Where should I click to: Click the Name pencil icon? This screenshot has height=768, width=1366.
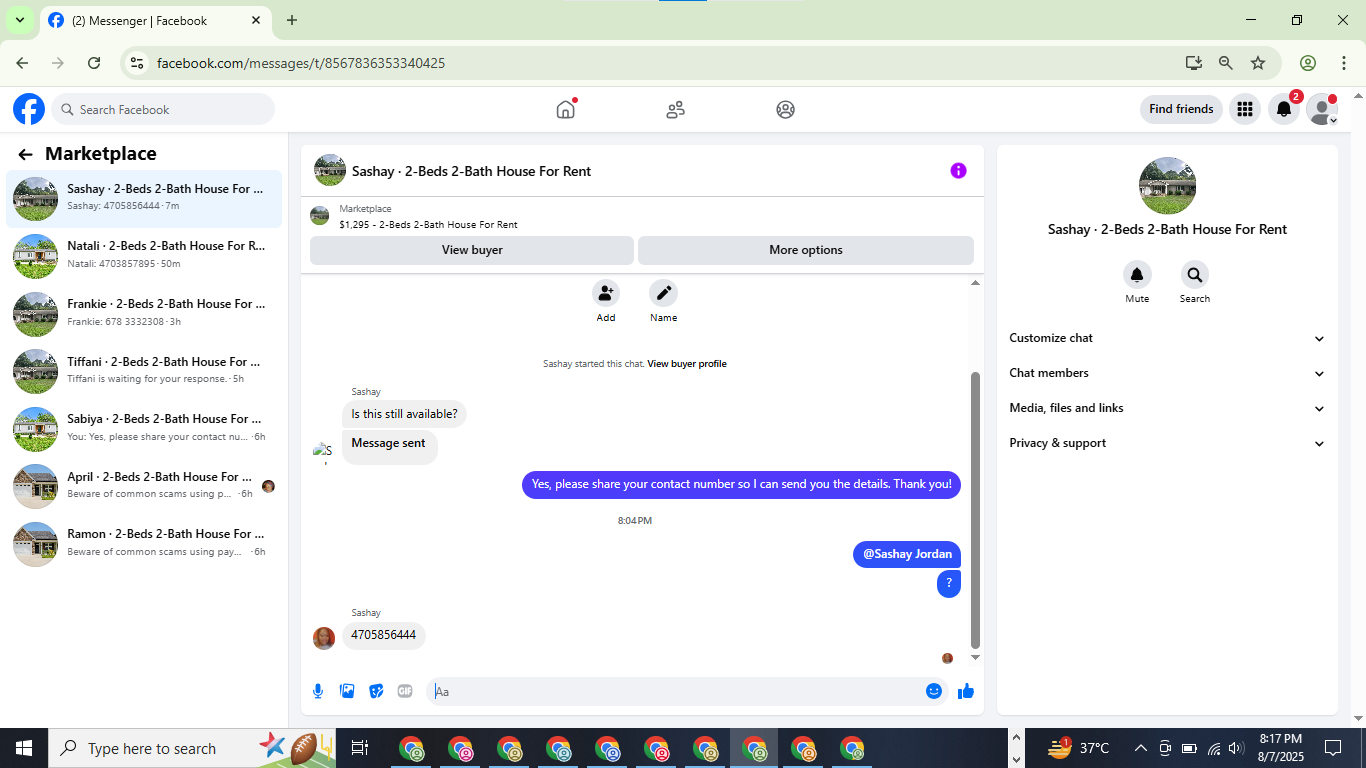click(x=663, y=293)
